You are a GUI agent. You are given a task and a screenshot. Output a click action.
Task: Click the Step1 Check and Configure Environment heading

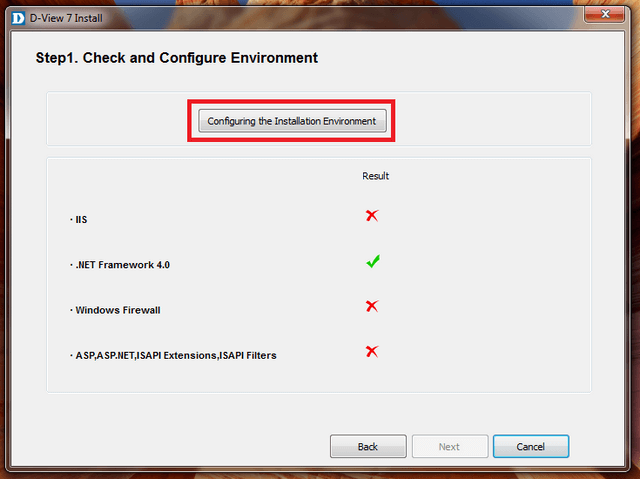177,58
